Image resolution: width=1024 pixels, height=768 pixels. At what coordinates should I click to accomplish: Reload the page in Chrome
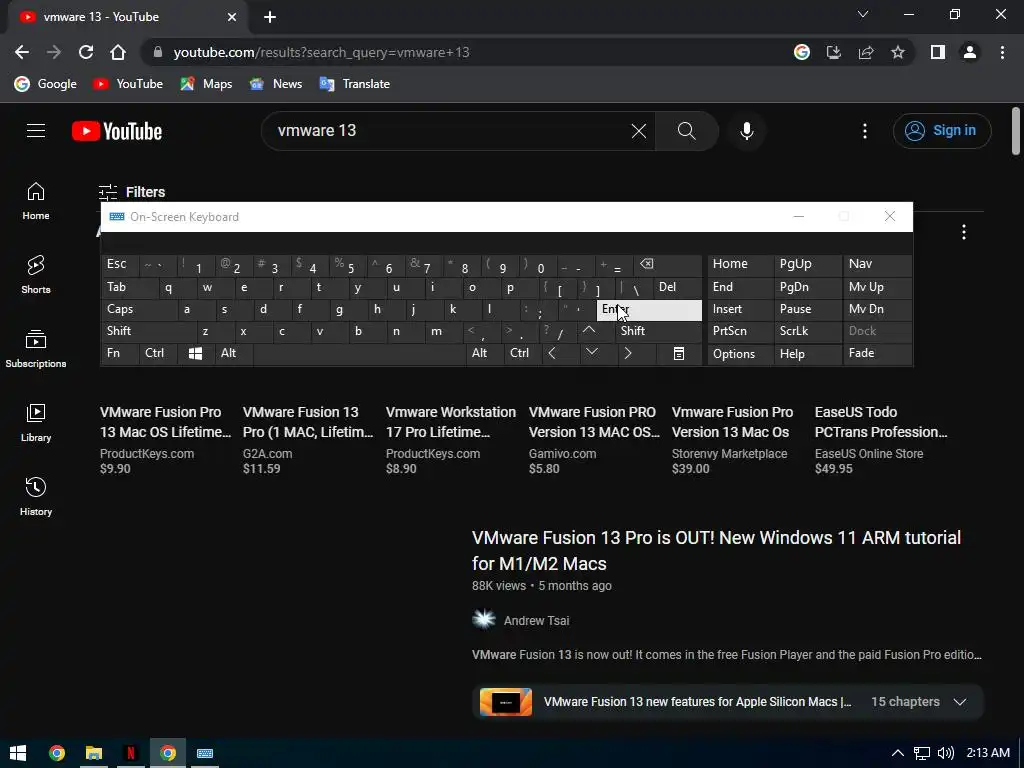86,52
